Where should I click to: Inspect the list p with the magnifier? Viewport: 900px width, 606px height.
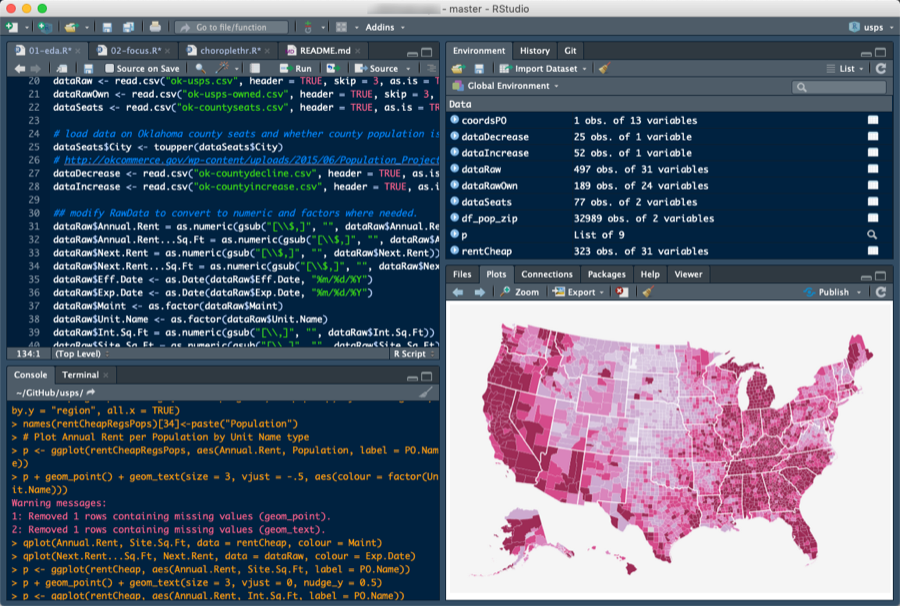(x=872, y=234)
